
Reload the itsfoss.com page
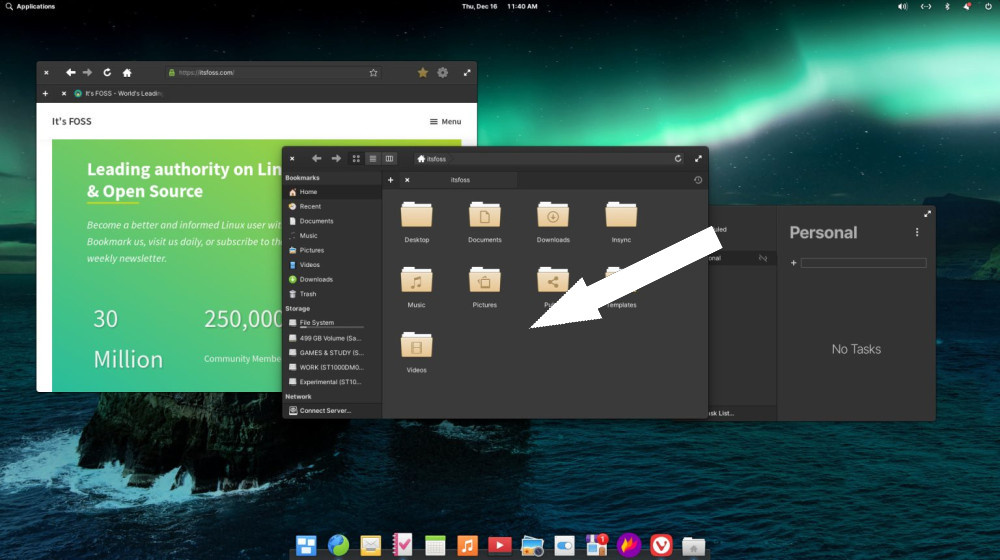(x=107, y=73)
